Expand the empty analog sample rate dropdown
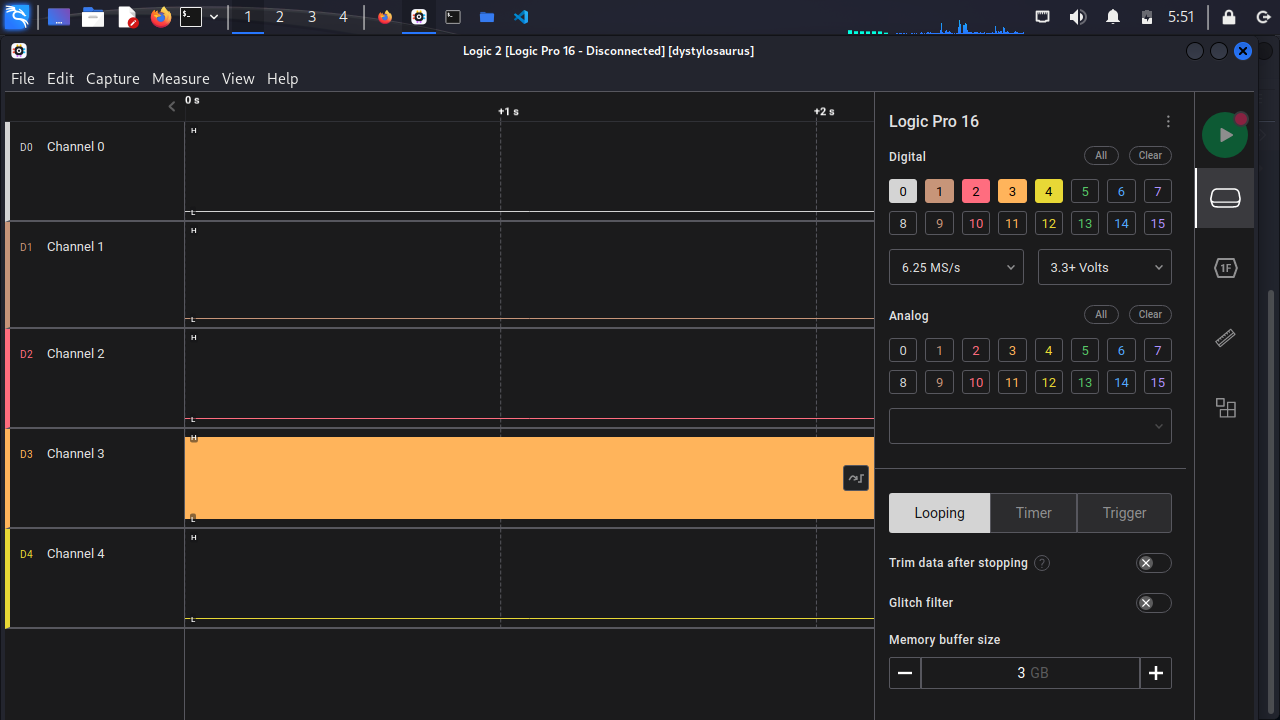The width and height of the screenshot is (1280, 720). click(1030, 426)
